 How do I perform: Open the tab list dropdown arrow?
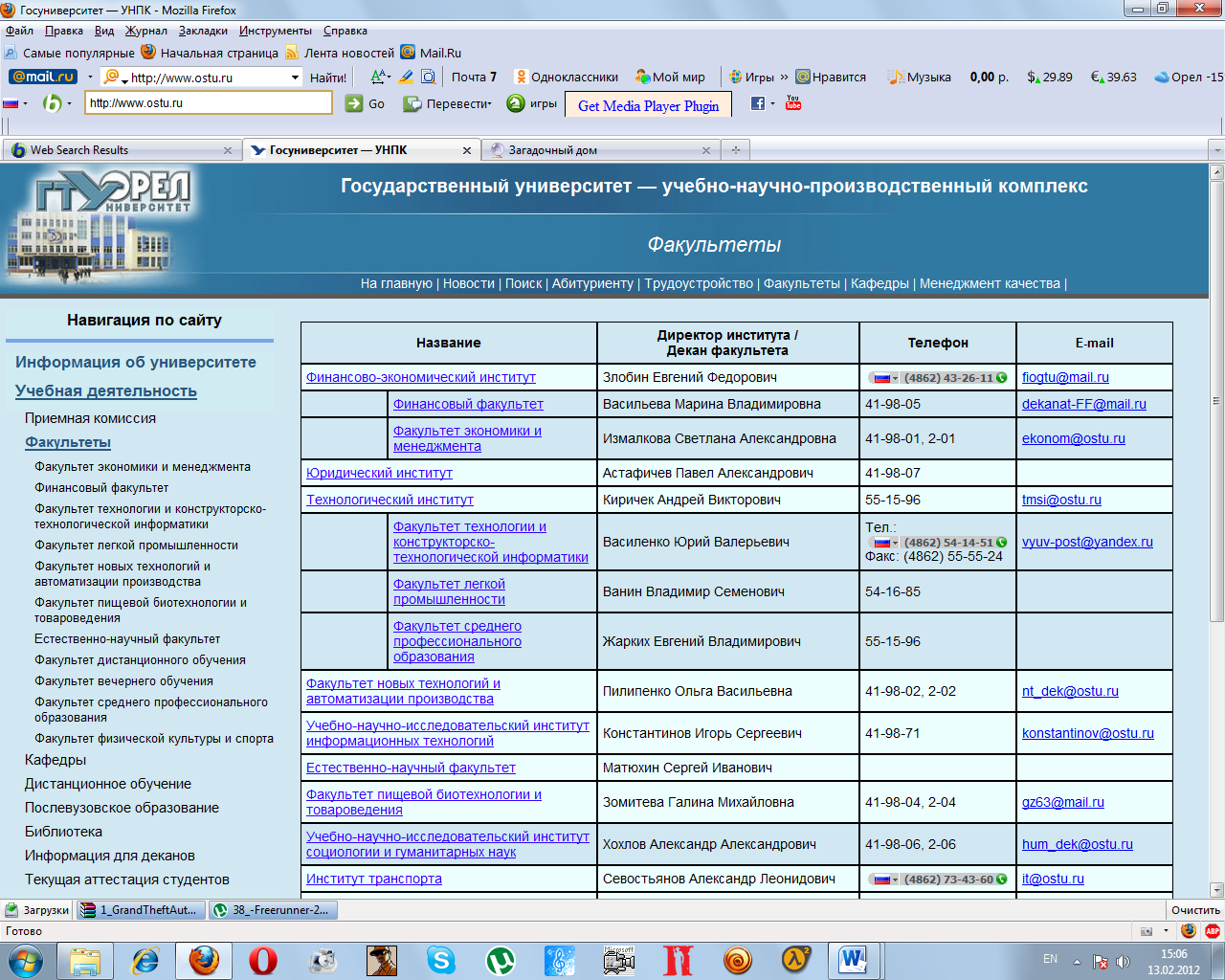[1216, 150]
